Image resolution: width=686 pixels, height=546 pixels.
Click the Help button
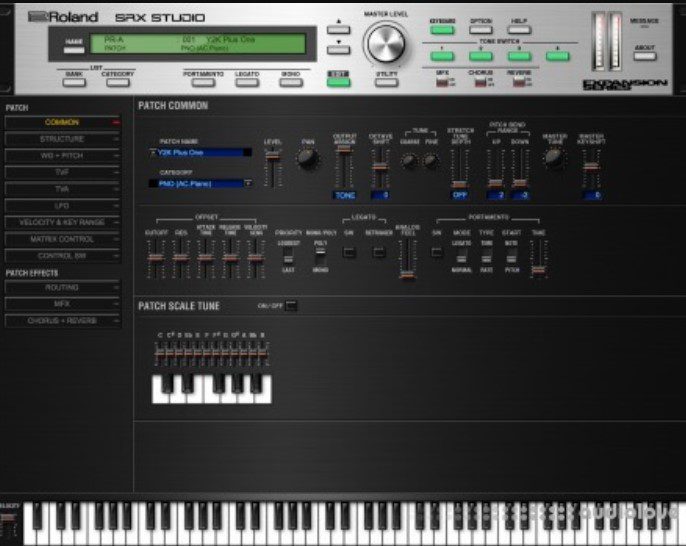519,30
